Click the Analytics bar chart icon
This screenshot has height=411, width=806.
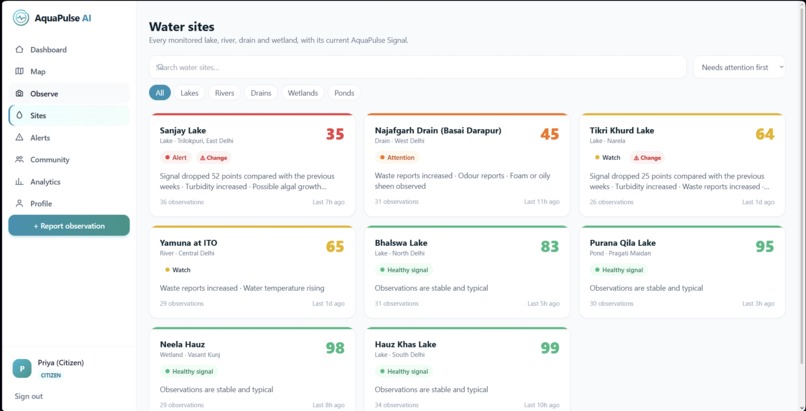pos(20,181)
